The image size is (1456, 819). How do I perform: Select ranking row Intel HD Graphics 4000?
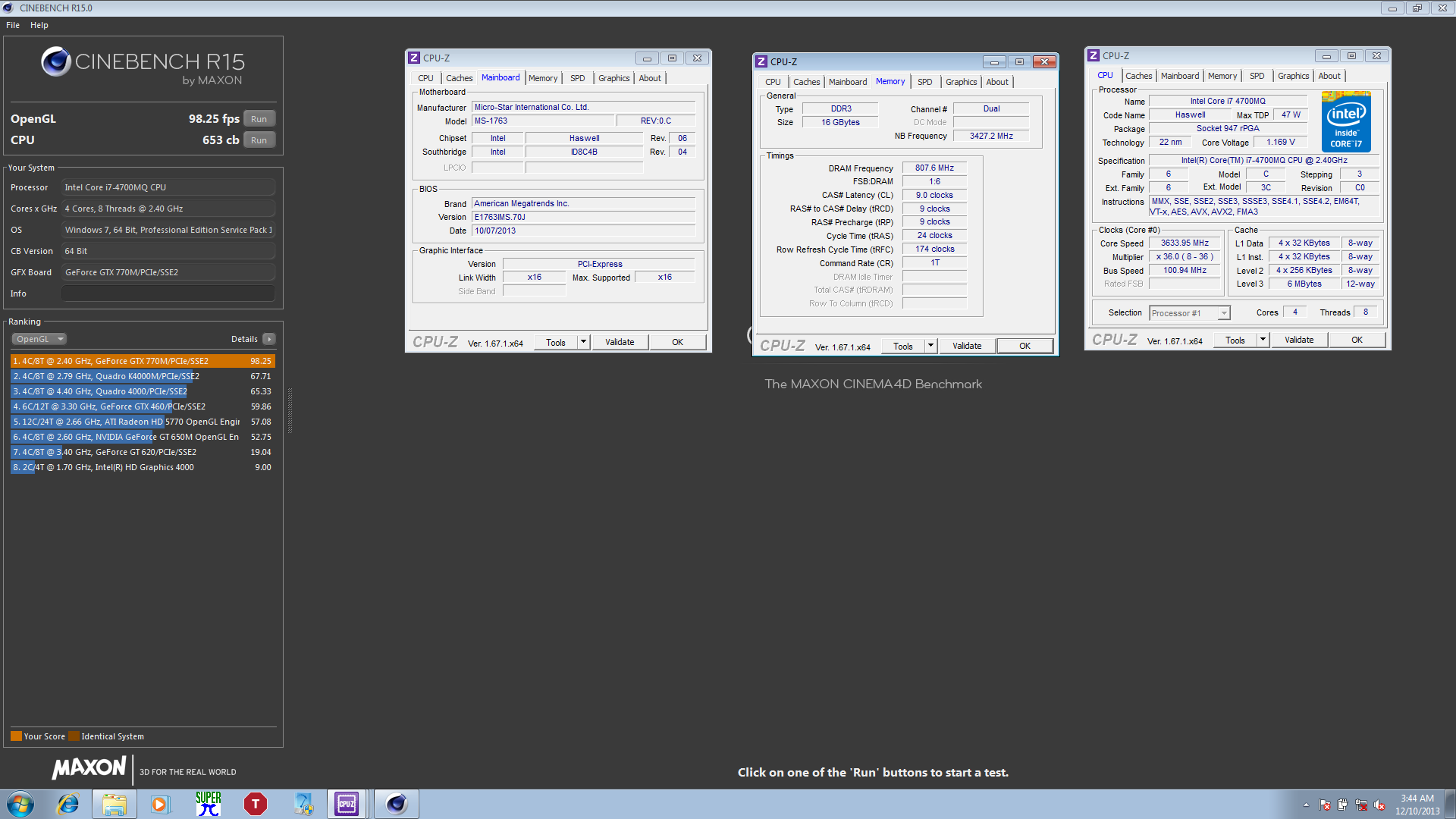[x=143, y=467]
